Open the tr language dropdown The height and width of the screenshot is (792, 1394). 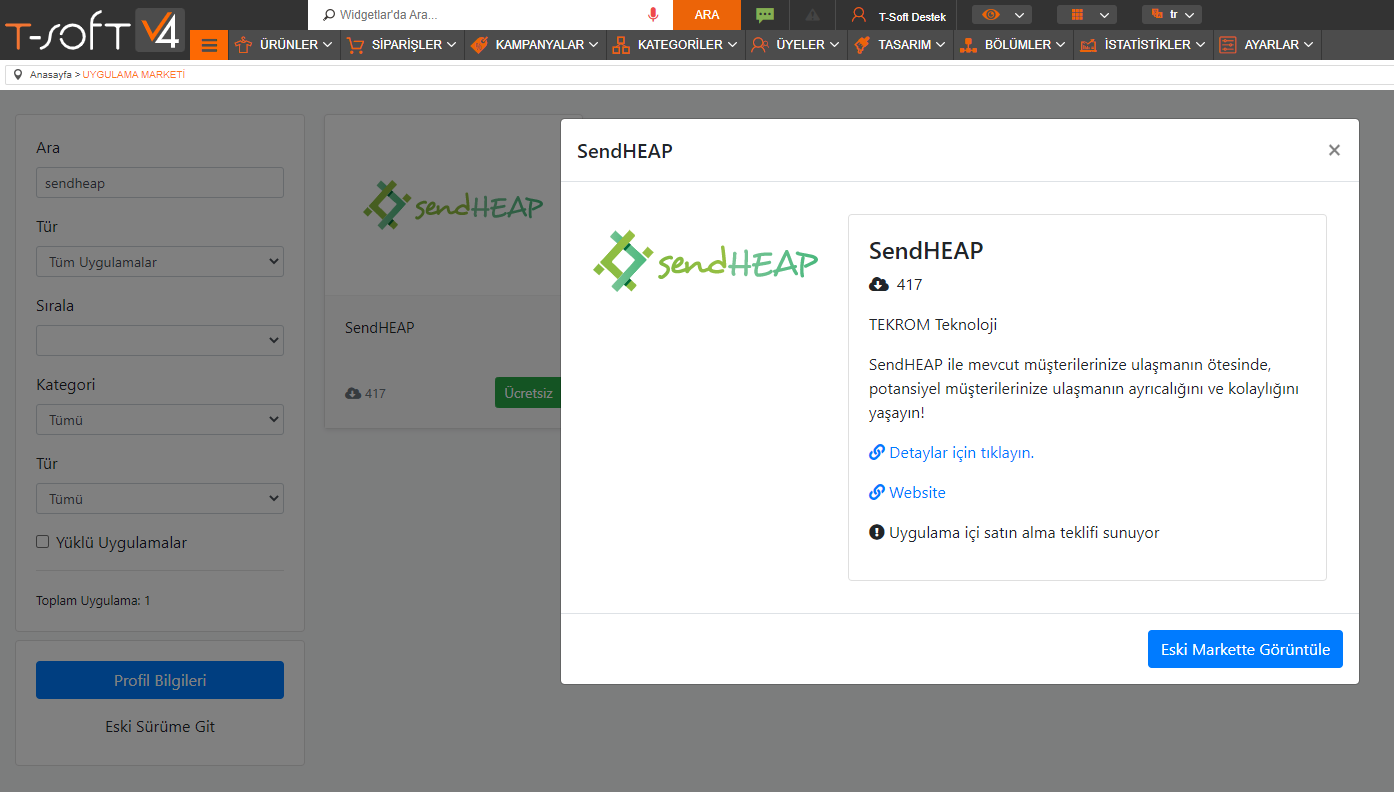click(x=1171, y=15)
